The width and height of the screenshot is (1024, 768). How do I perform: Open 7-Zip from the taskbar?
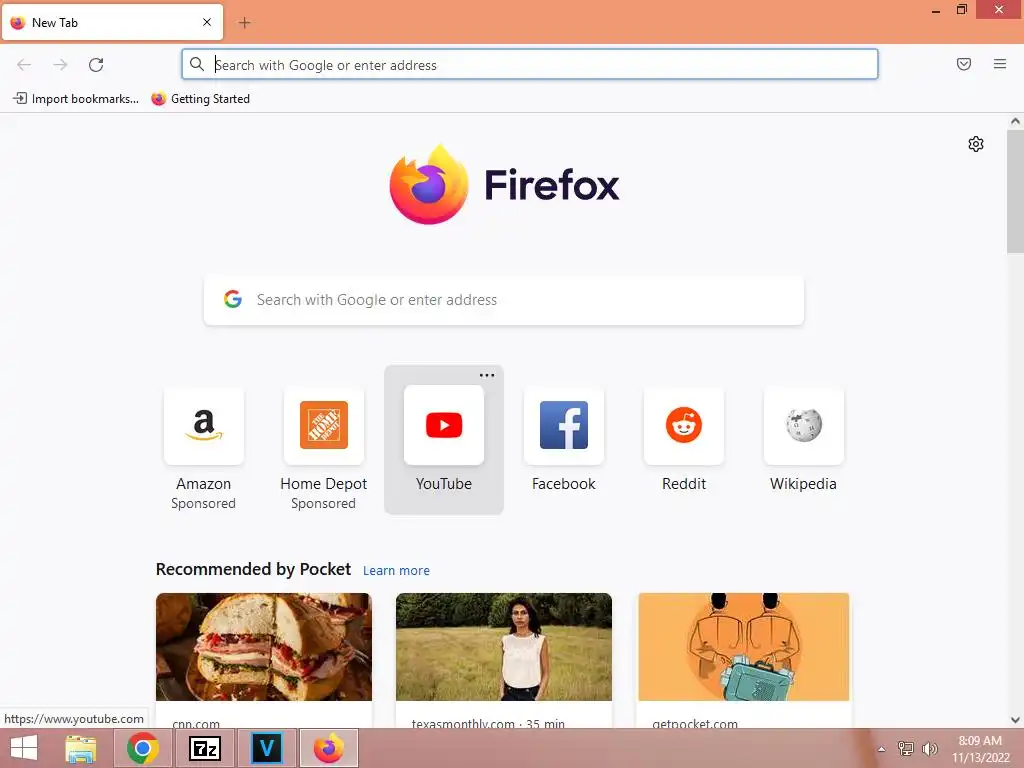coord(204,748)
